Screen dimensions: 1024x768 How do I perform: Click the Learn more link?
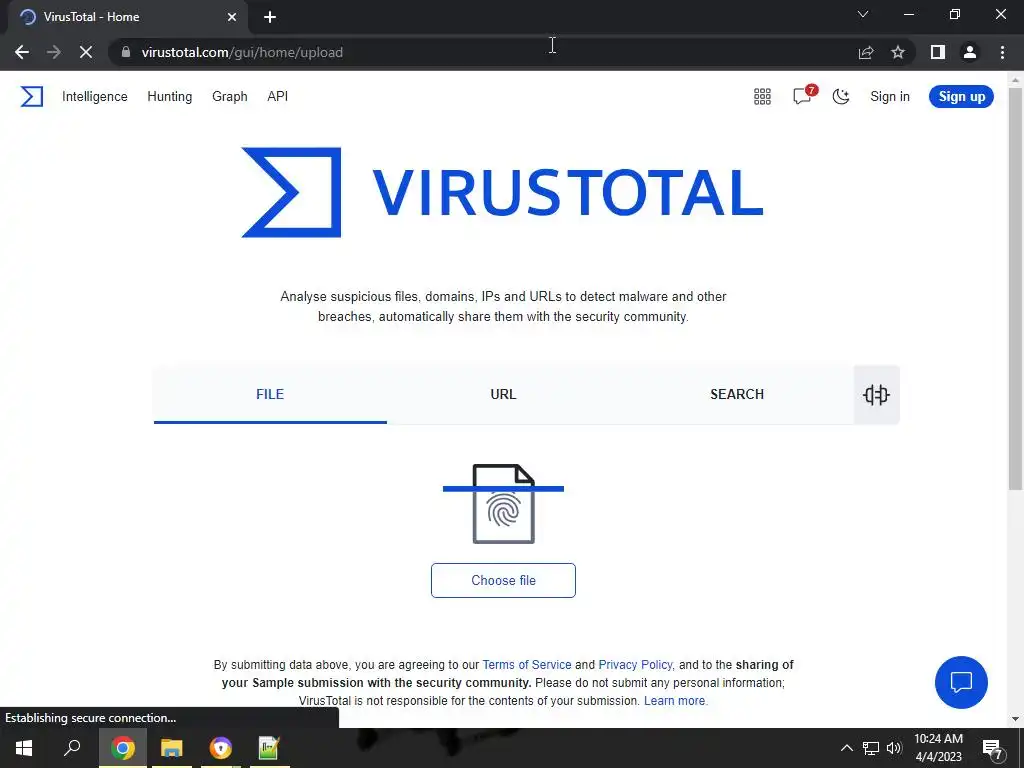click(675, 701)
